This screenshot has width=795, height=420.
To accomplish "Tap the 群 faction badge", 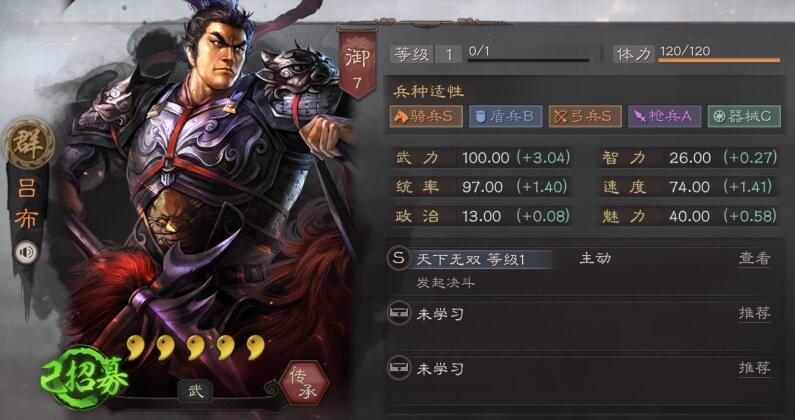I will 28,143.
